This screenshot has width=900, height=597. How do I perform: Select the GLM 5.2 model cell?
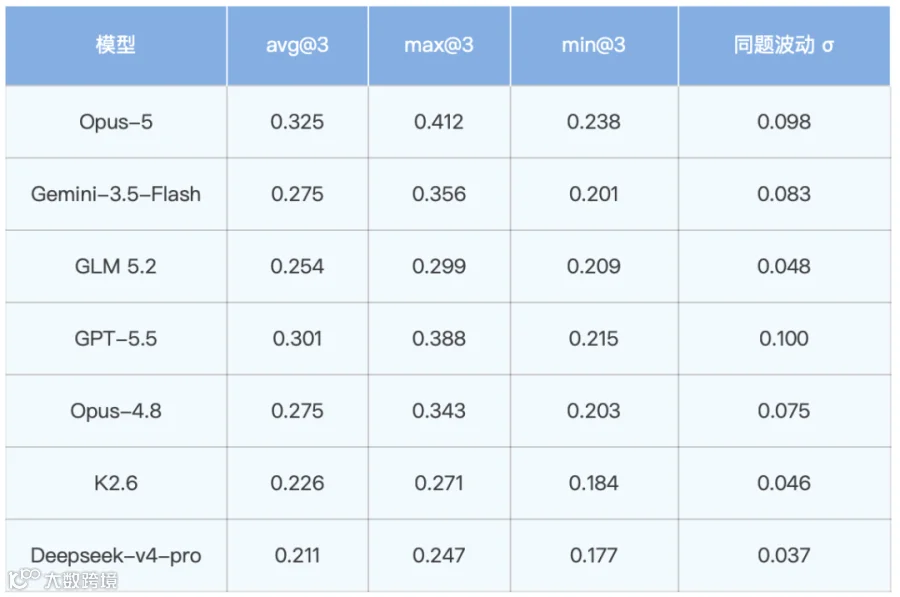click(115, 266)
